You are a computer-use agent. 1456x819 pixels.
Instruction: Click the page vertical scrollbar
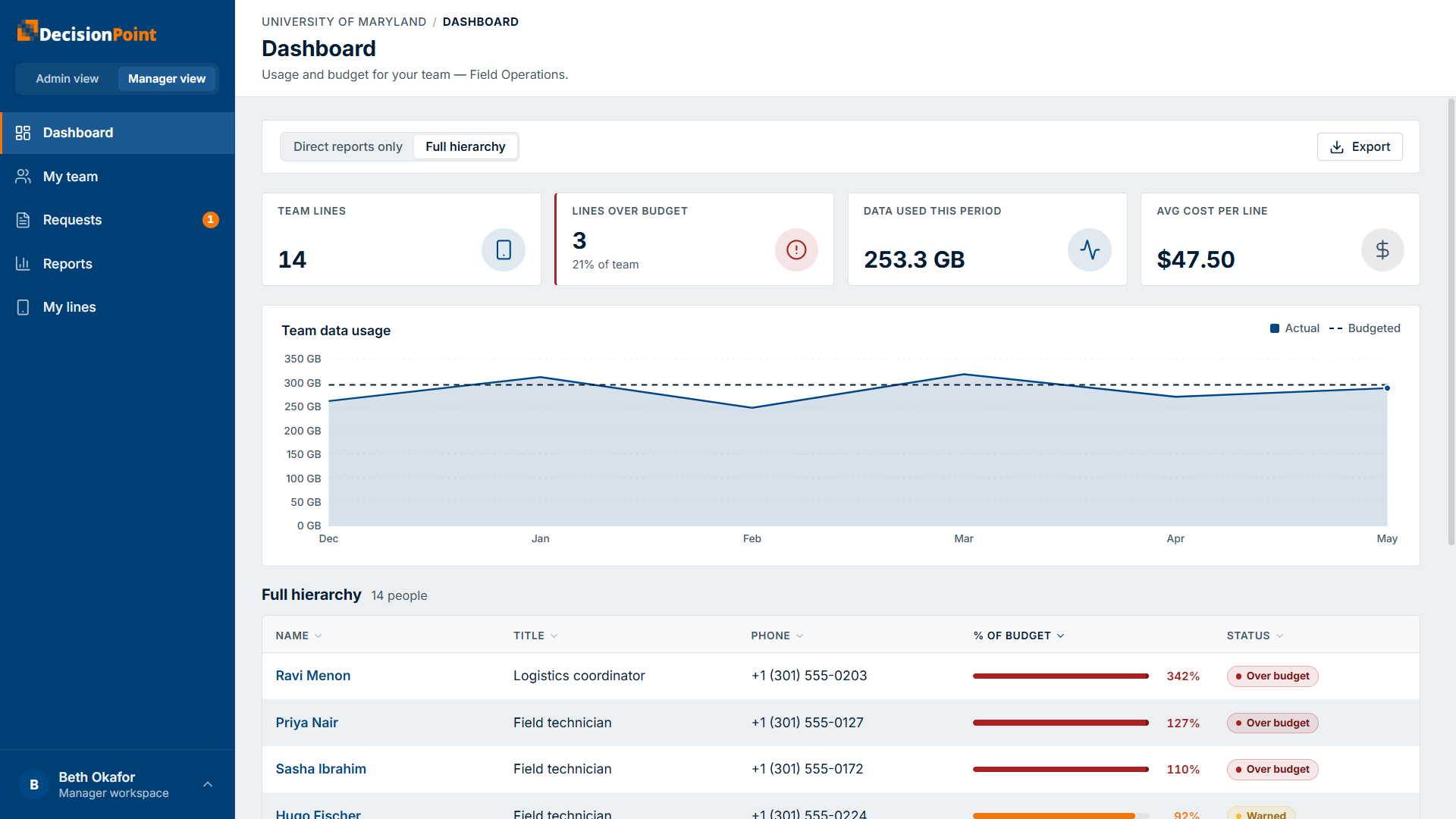[x=1451, y=322]
